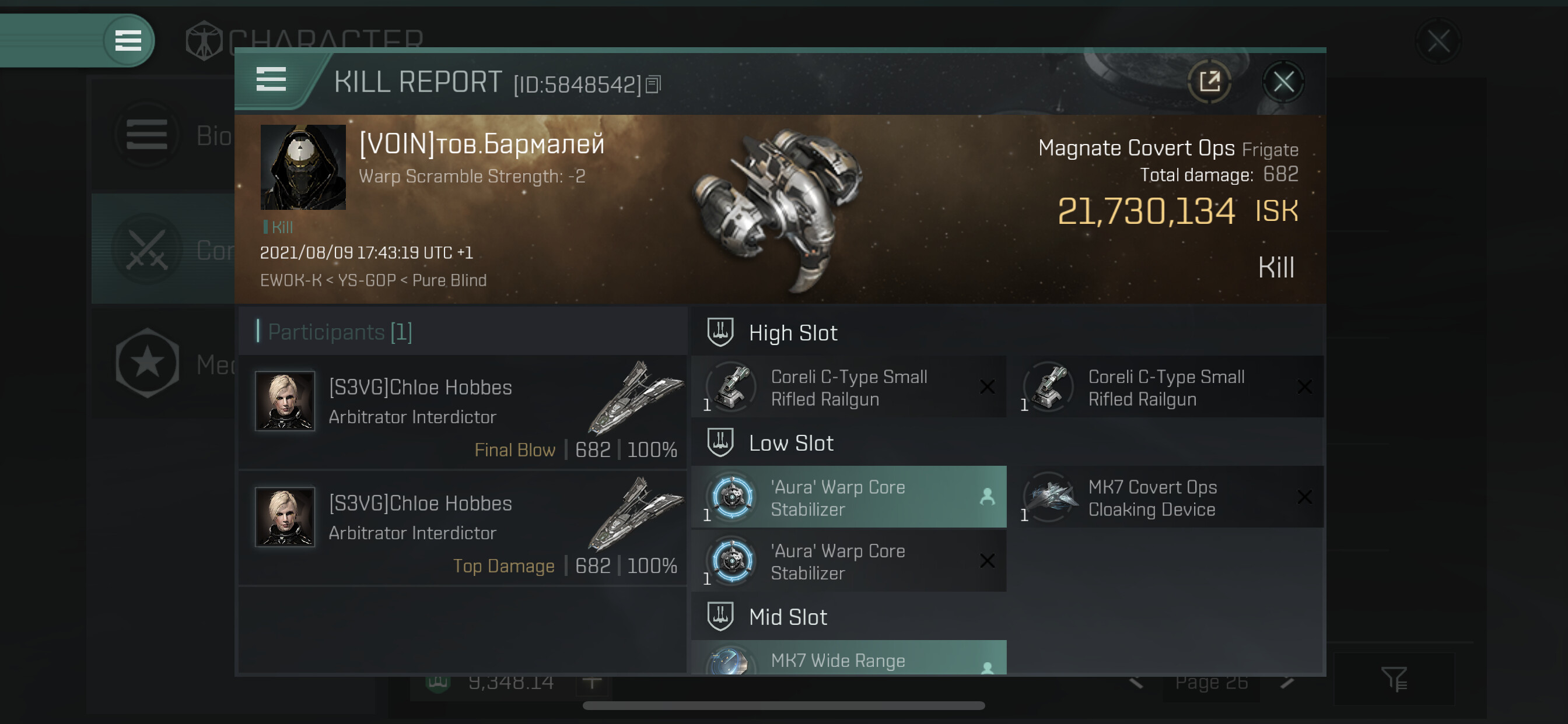Select the MK7 Wide Range module row
This screenshot has width=1568, height=724.
click(x=849, y=659)
